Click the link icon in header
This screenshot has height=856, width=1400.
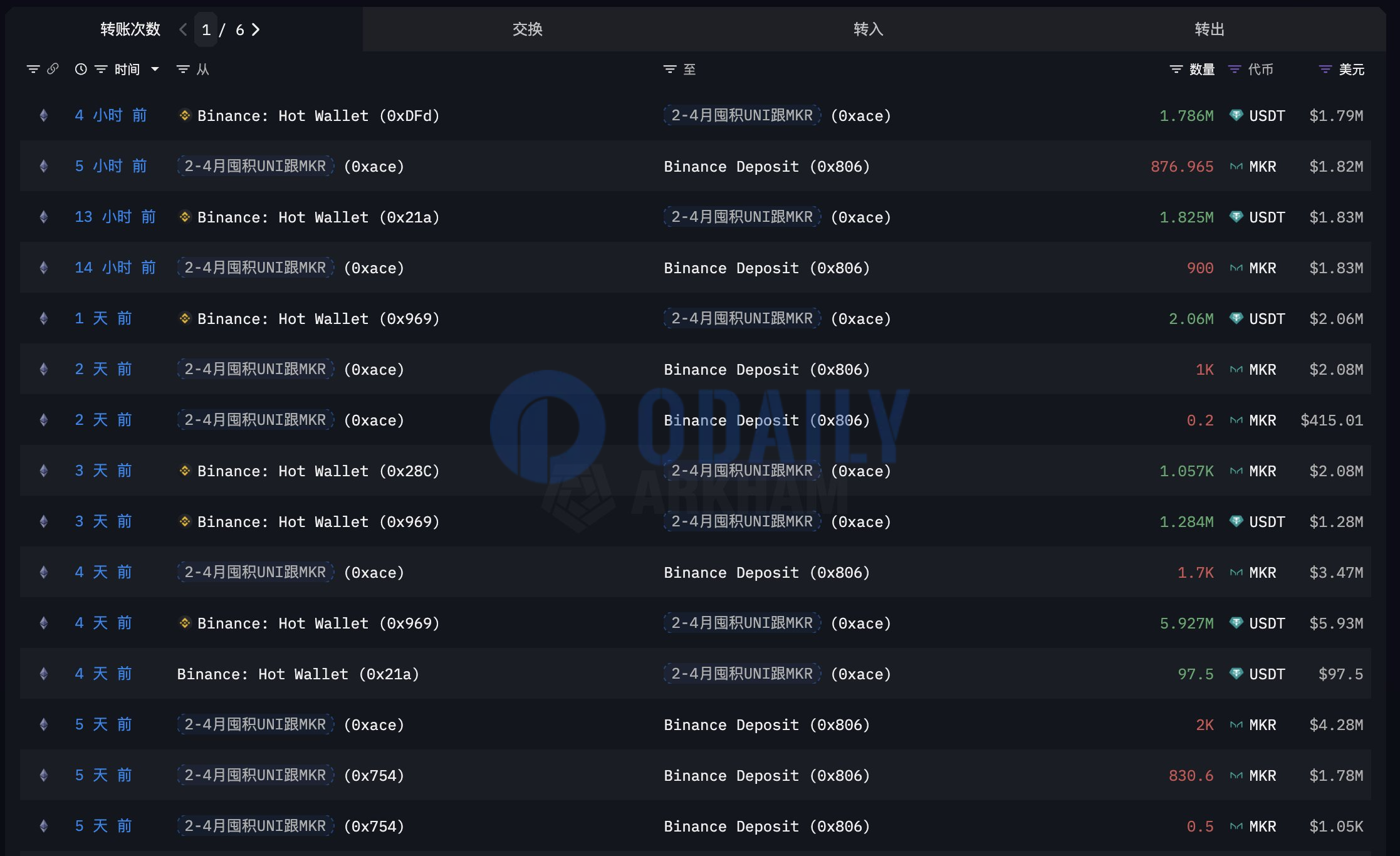click(53, 69)
